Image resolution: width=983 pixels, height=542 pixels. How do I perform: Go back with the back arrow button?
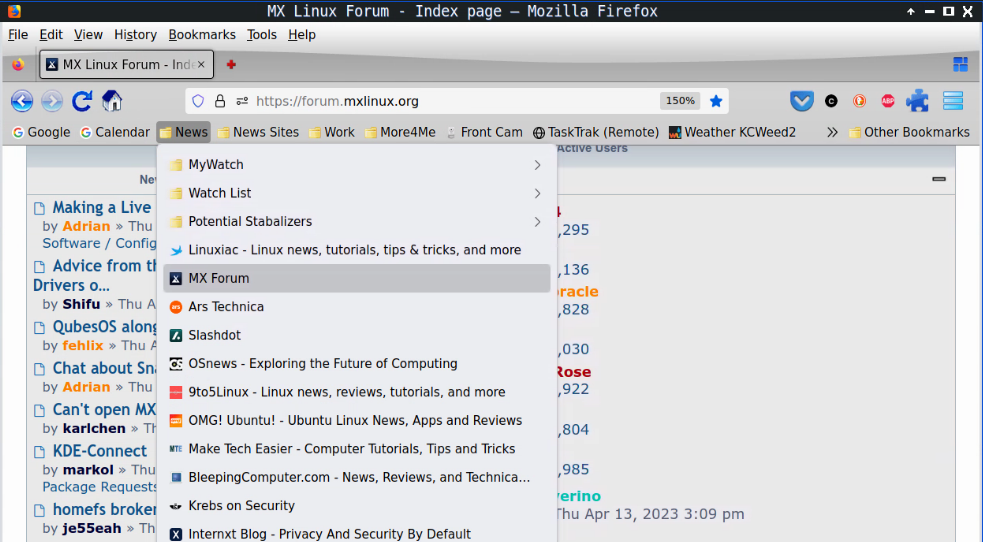tap(22, 101)
